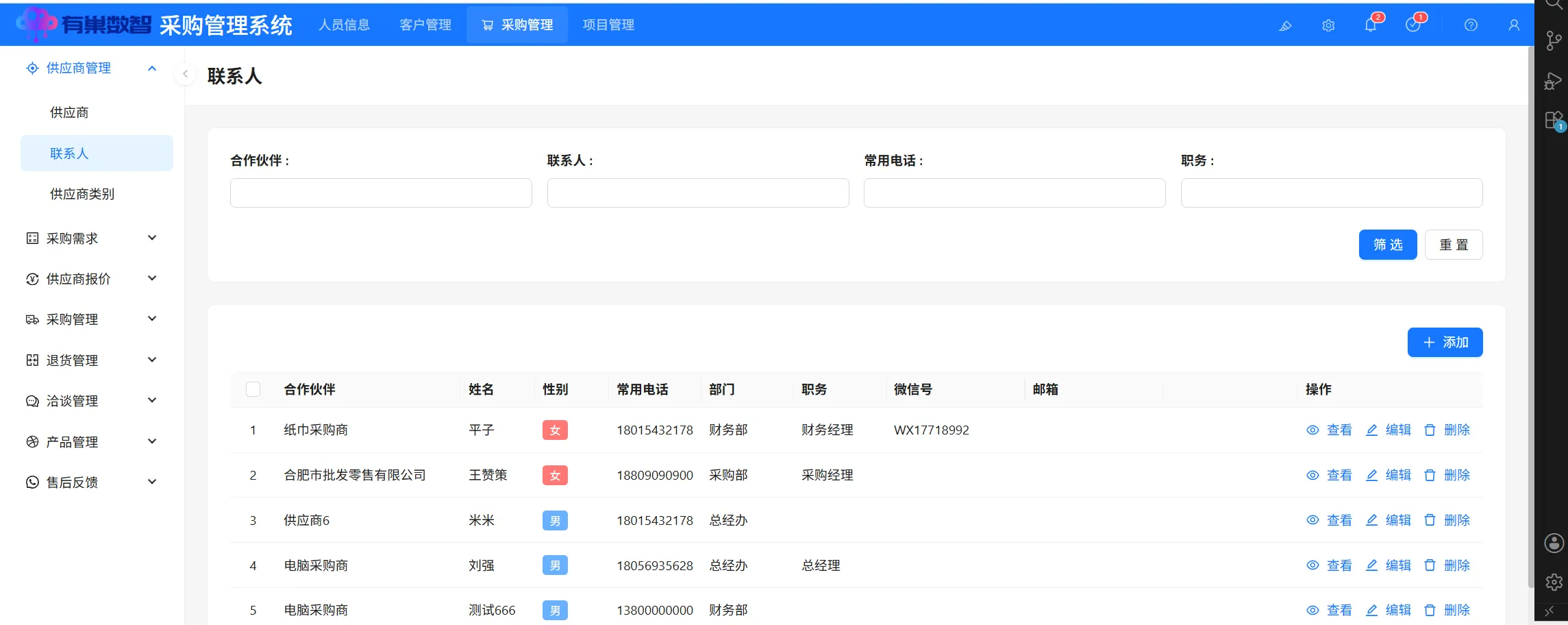Delete the contact 王赞策
The image size is (1568, 625).
pos(1447,476)
